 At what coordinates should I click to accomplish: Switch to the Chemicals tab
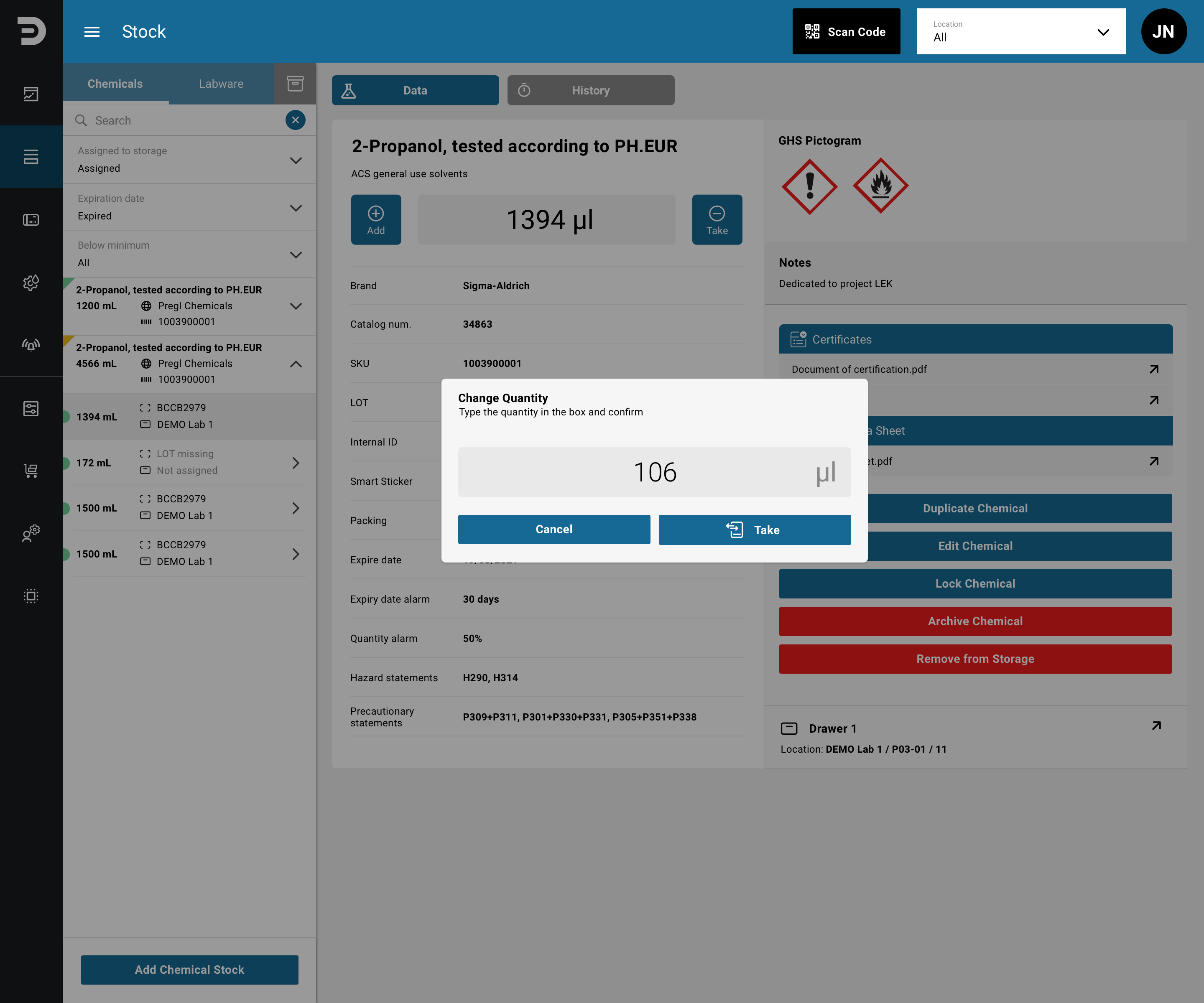pos(115,84)
